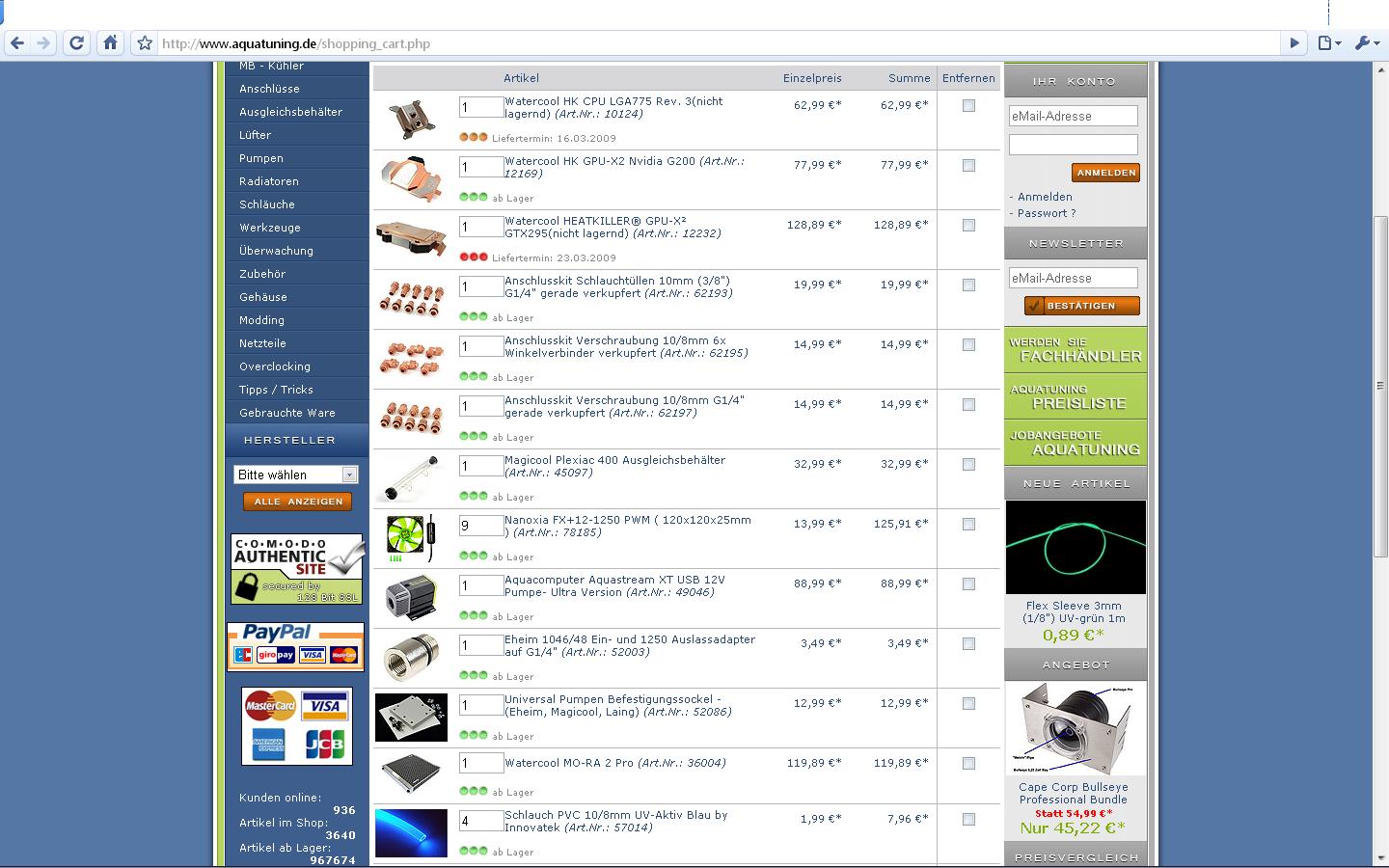The image size is (1389, 868).
Task: Tick remove checkbox for Aquastream XT pump
Action: [968, 584]
